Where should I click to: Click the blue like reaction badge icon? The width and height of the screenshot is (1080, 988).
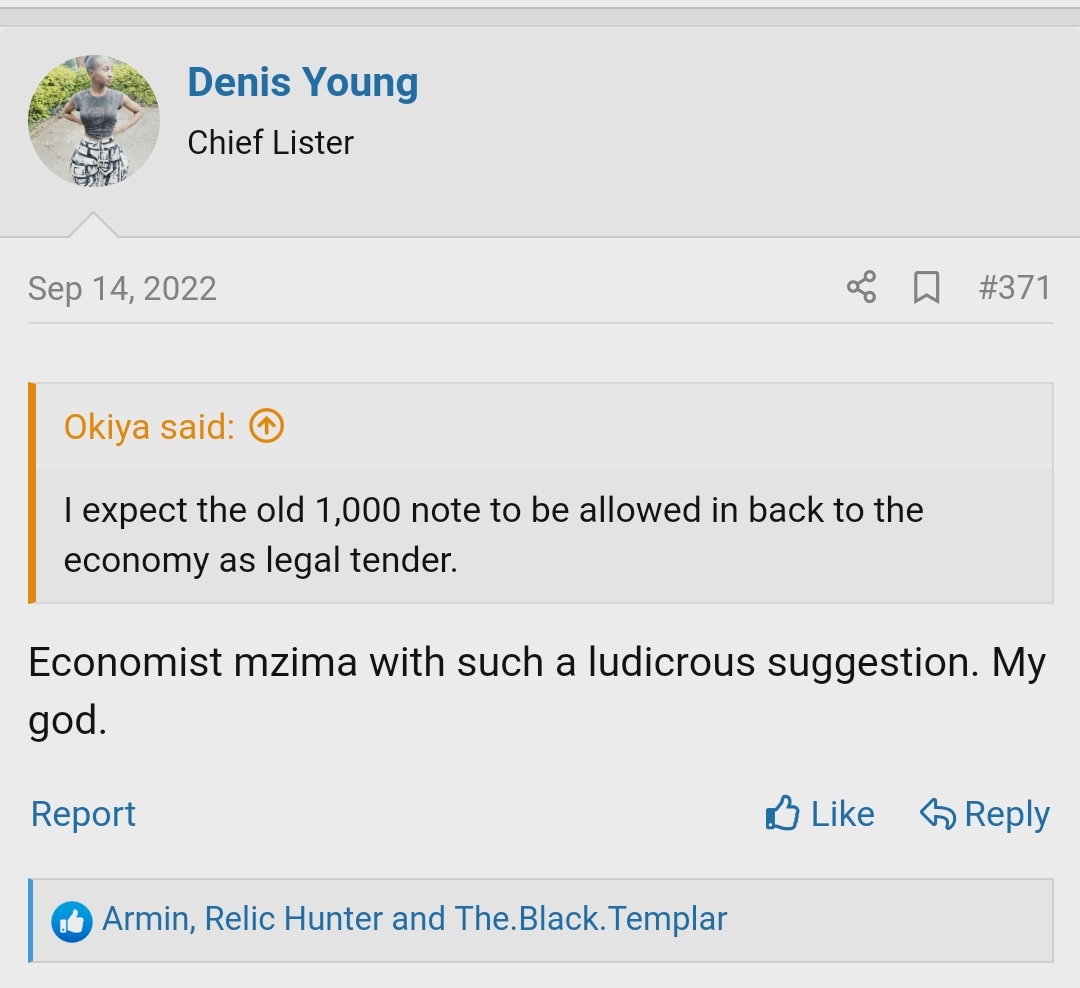pos(72,921)
